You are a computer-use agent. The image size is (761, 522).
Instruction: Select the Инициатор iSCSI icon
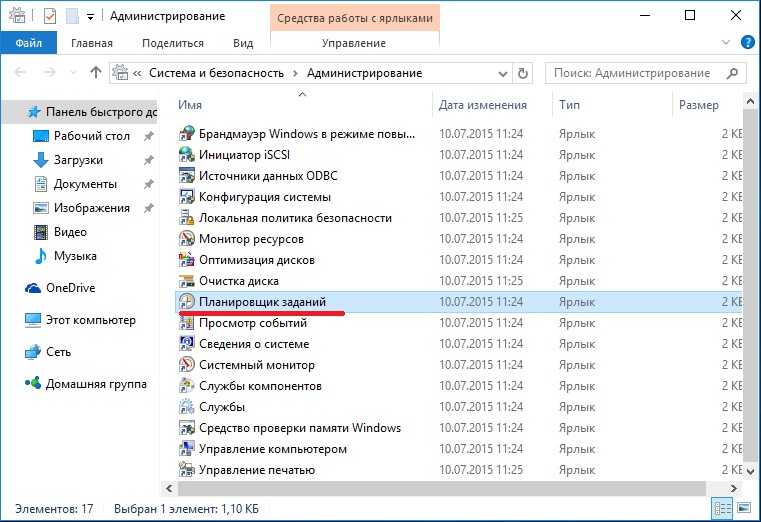point(187,155)
